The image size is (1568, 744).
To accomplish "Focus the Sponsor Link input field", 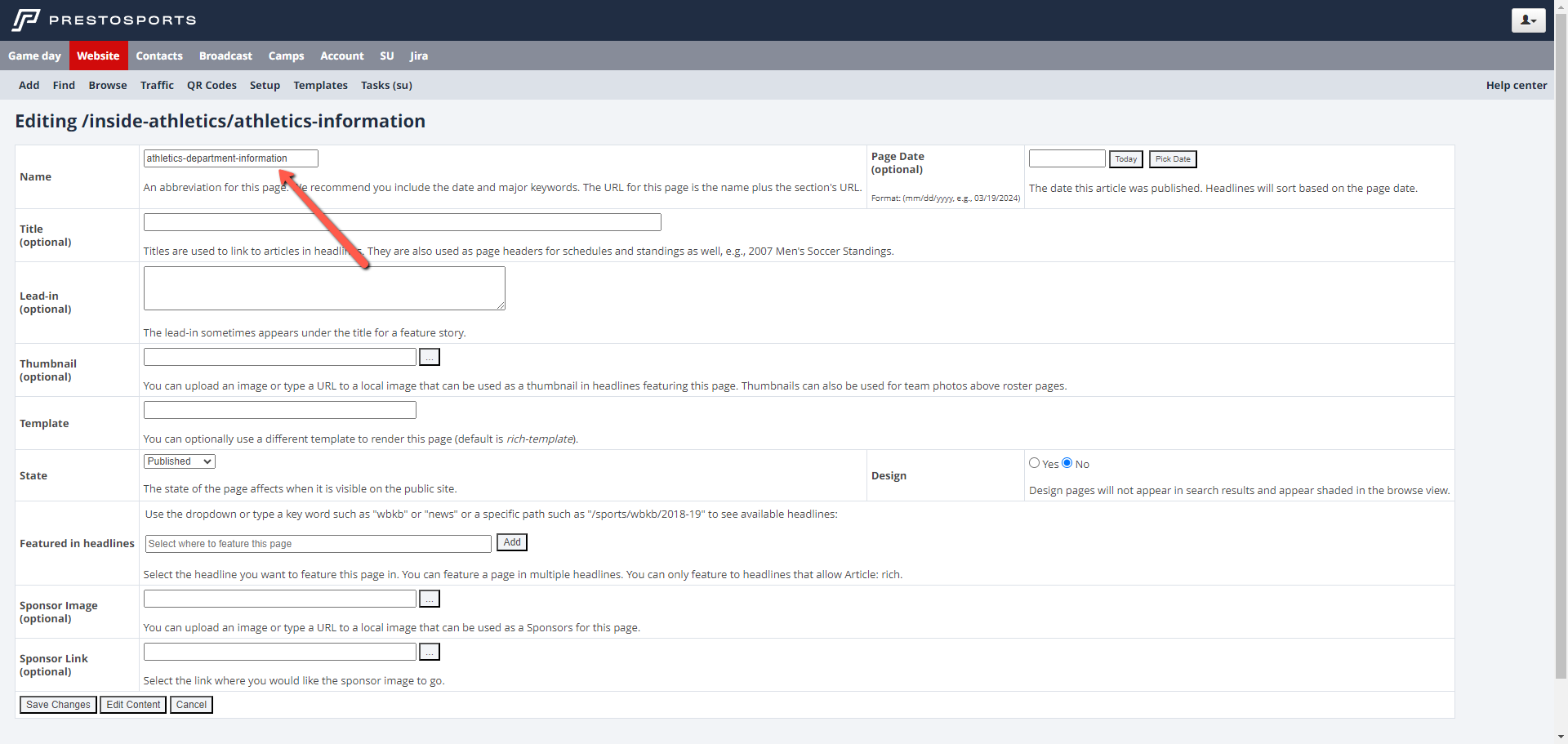I will pyautogui.click(x=280, y=652).
